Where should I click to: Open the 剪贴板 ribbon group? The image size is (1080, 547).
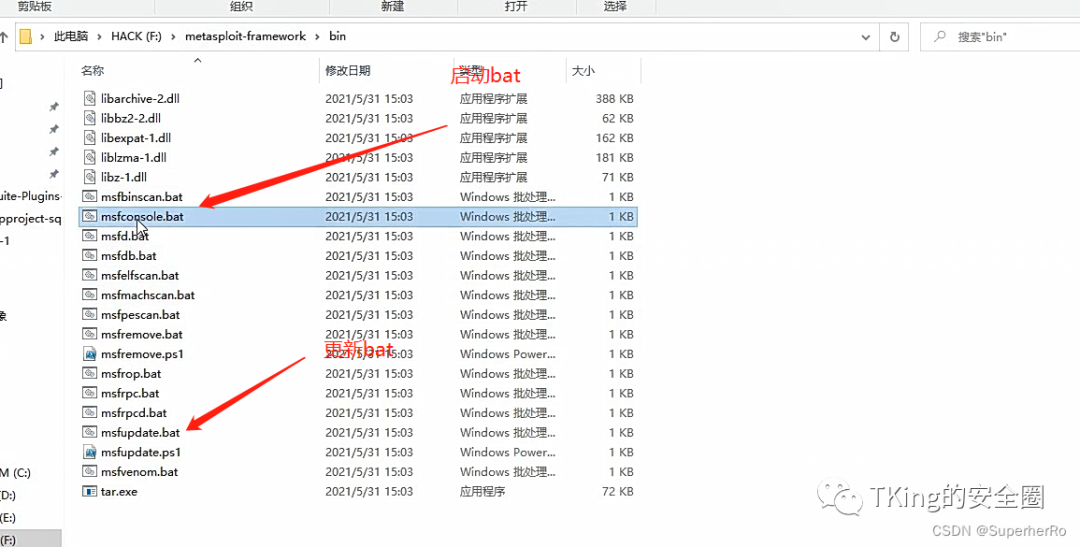(x=34, y=7)
